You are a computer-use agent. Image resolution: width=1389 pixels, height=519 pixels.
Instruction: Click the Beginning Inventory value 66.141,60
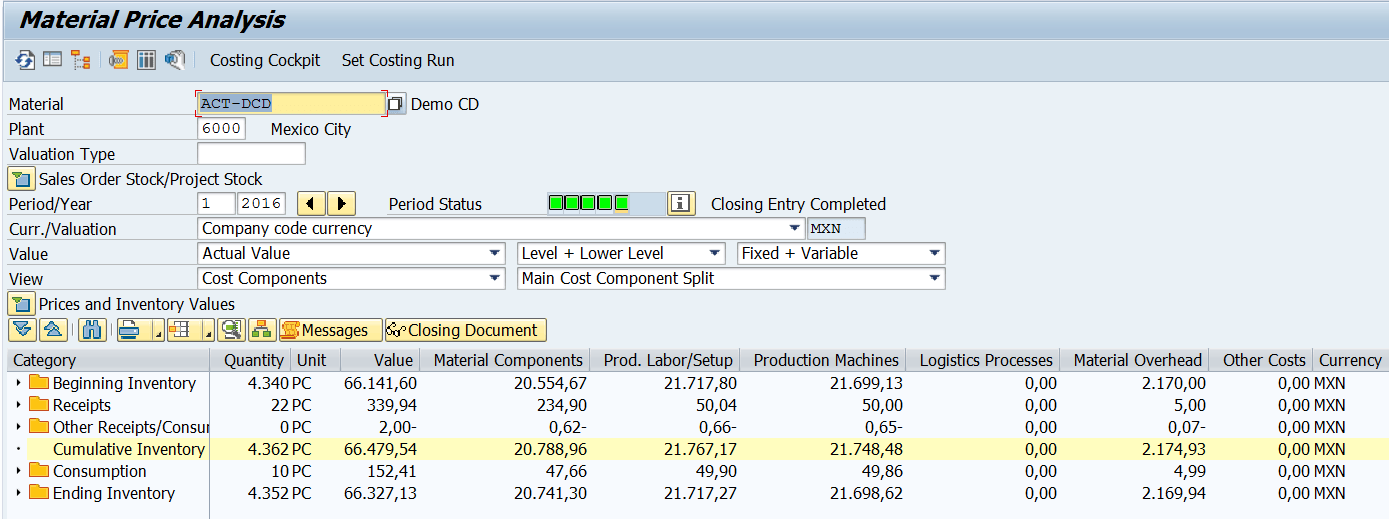point(381,383)
